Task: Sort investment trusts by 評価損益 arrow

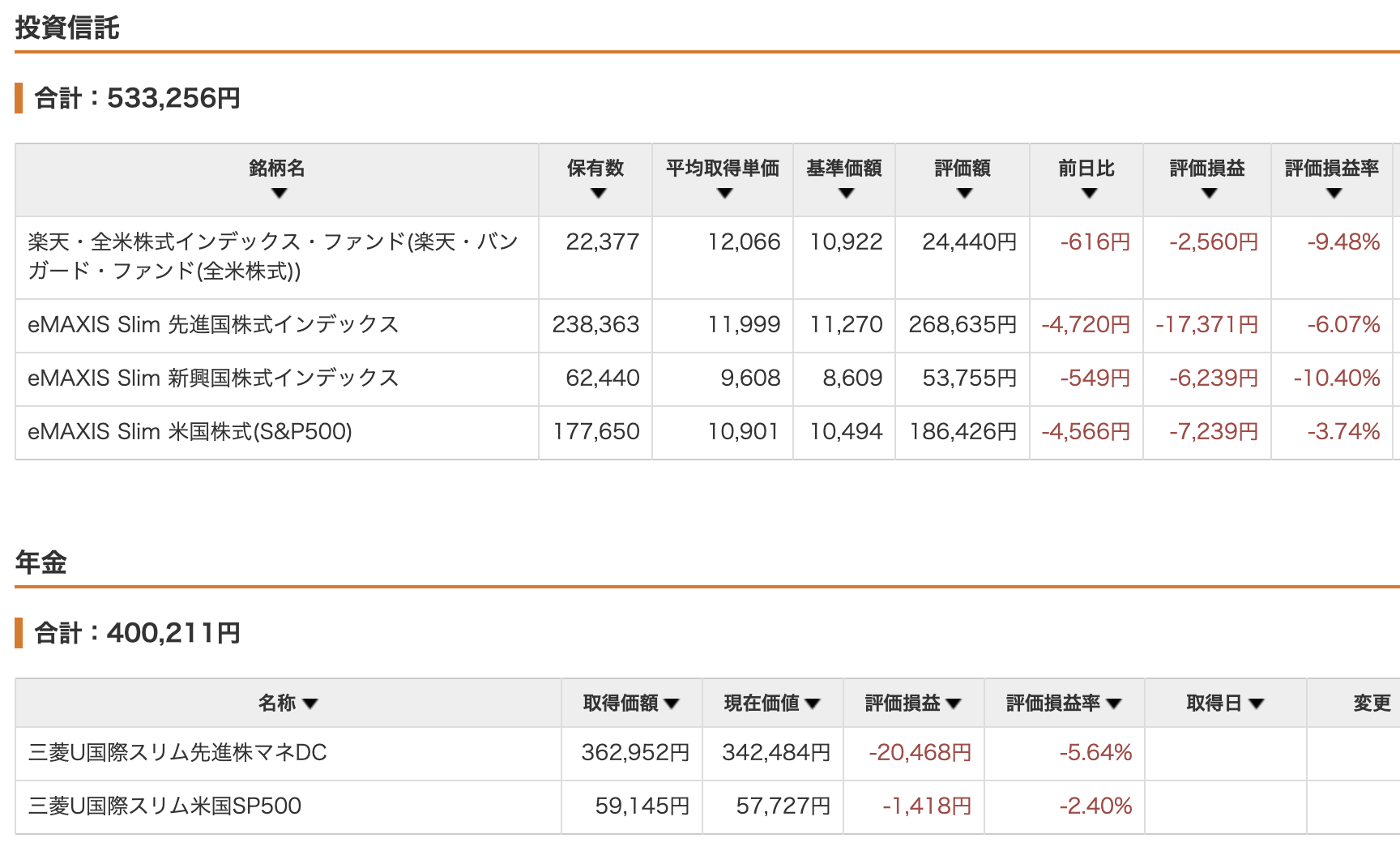Action: (1209, 194)
